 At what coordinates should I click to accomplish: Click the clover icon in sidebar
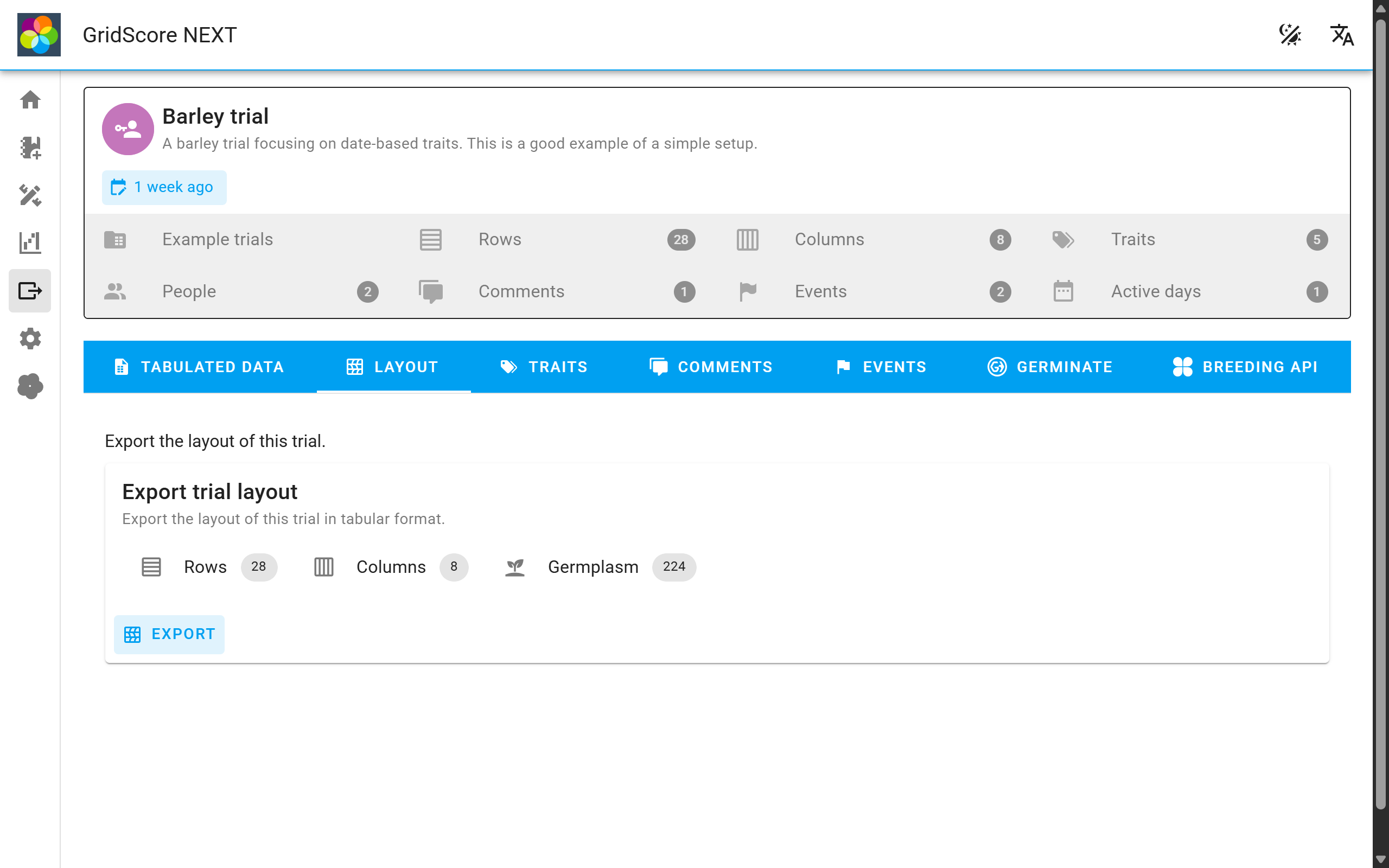[x=30, y=386]
